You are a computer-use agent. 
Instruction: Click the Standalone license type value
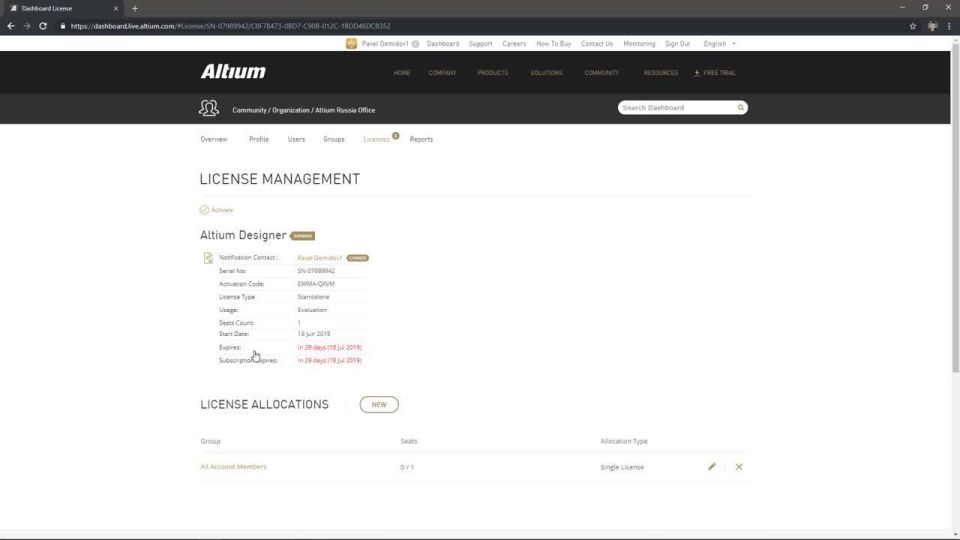point(313,297)
